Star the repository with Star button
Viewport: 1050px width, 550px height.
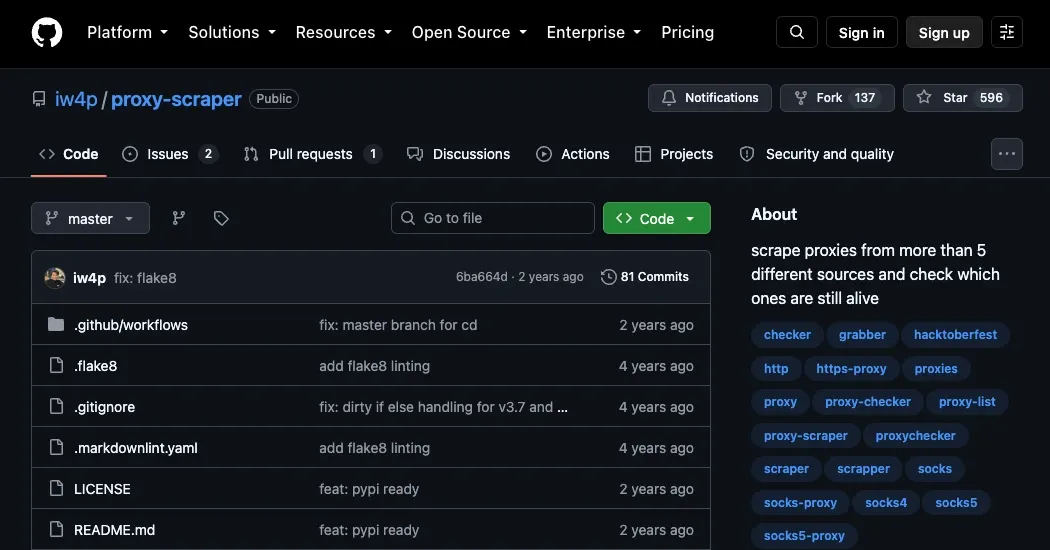[x=962, y=98]
